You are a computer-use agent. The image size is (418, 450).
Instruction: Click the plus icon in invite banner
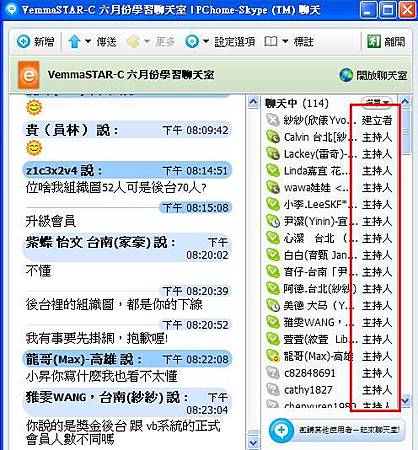(281, 430)
